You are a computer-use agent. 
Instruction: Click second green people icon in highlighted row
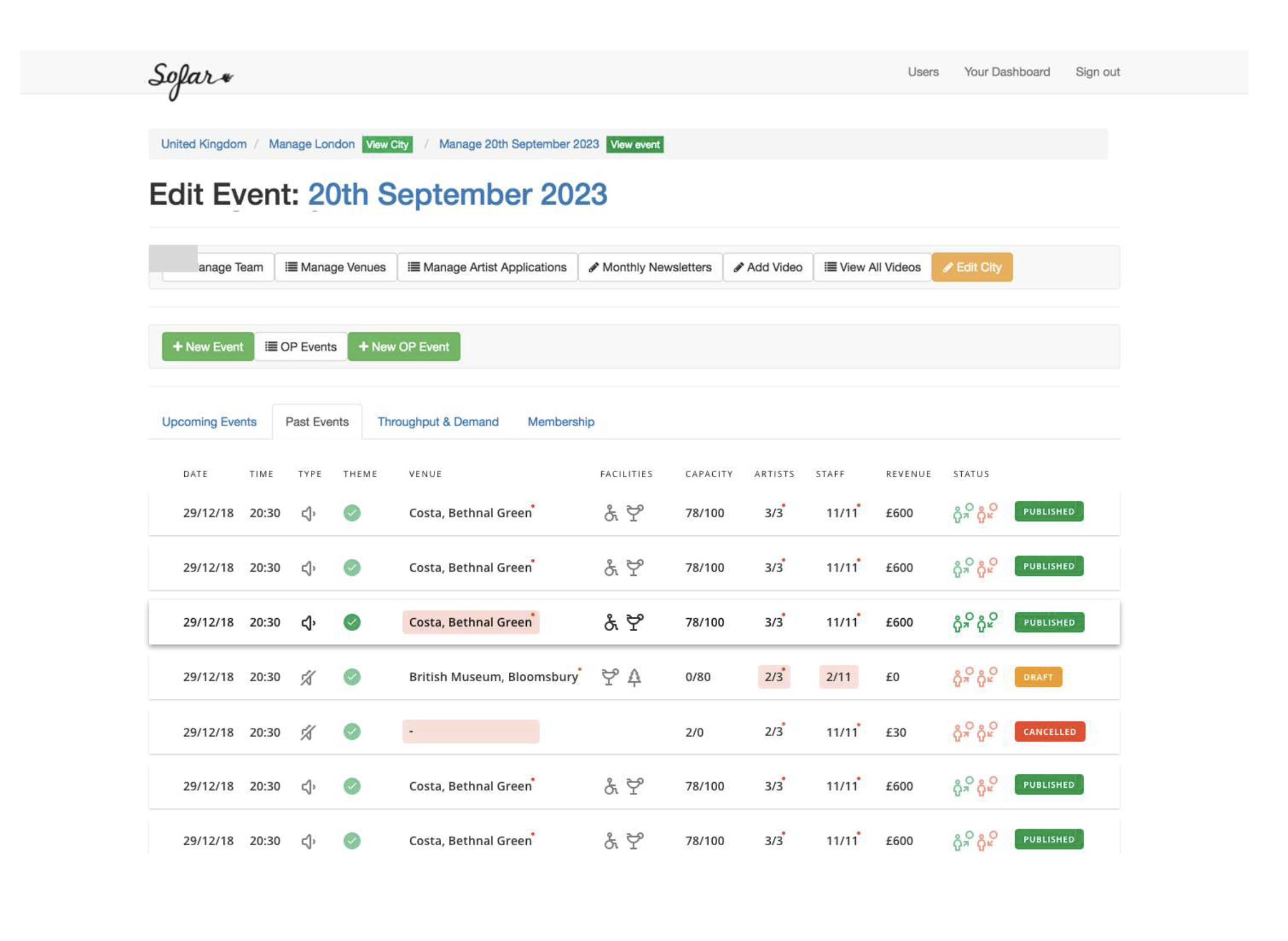pyautogui.click(x=987, y=622)
